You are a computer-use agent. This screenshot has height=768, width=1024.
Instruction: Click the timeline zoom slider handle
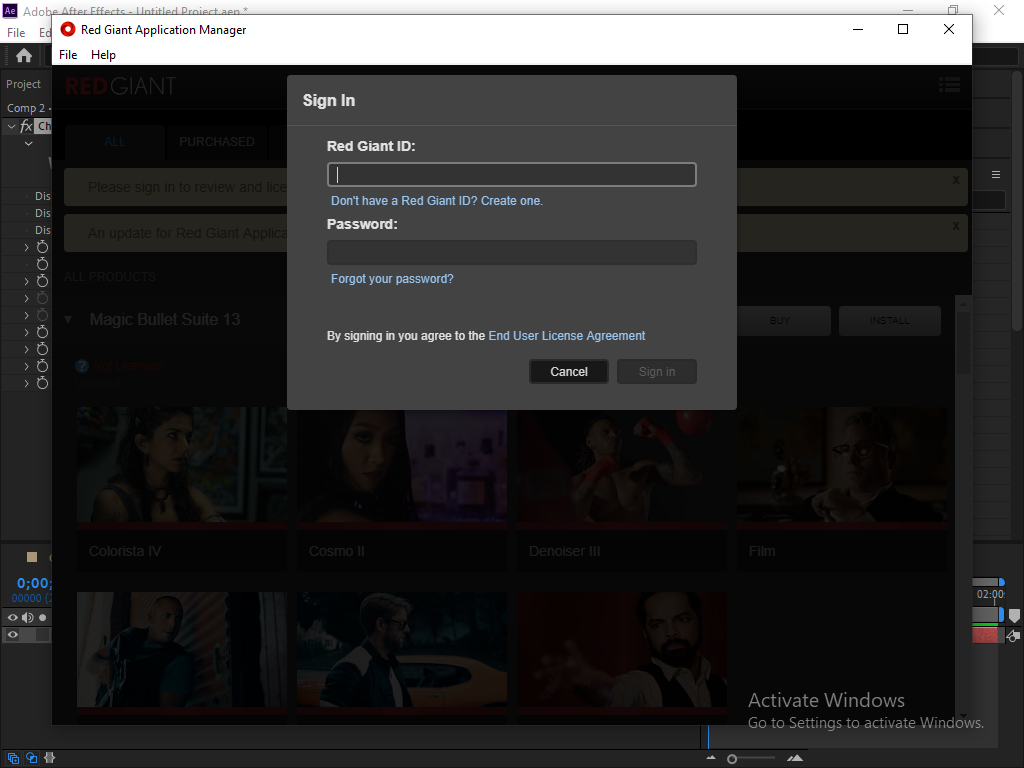732,759
